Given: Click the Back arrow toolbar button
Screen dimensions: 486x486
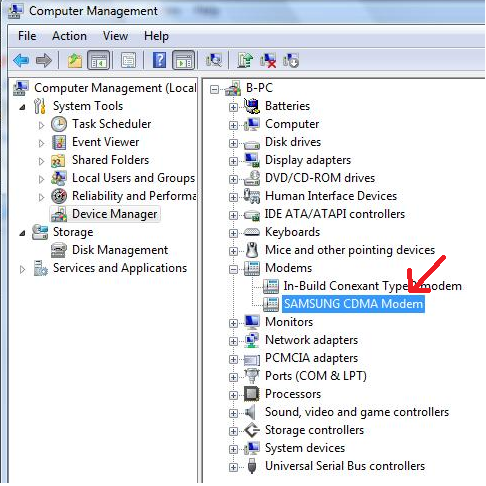Looking at the screenshot, I should pos(21,61).
